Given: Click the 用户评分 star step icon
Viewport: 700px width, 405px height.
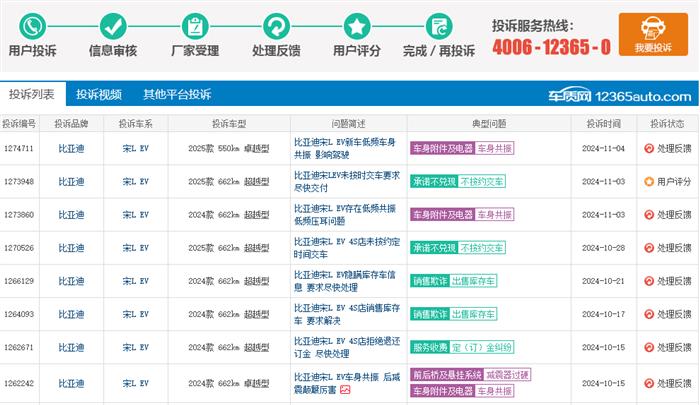Looking at the screenshot, I should pos(357,26).
